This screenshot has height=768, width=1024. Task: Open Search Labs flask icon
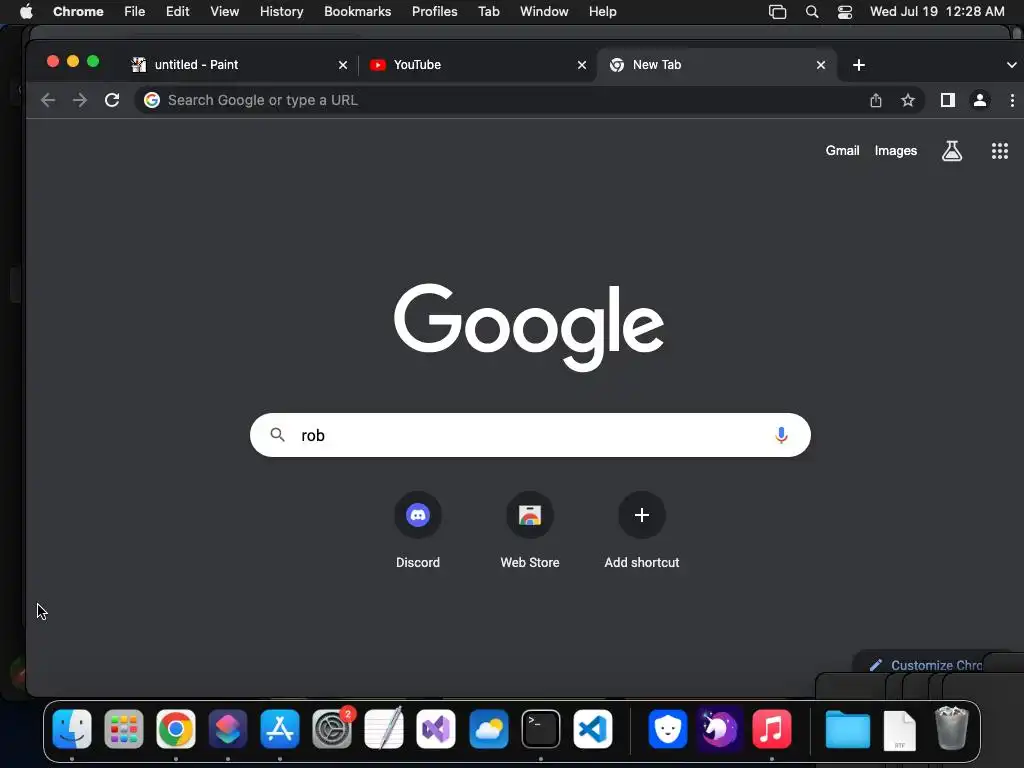pos(952,151)
